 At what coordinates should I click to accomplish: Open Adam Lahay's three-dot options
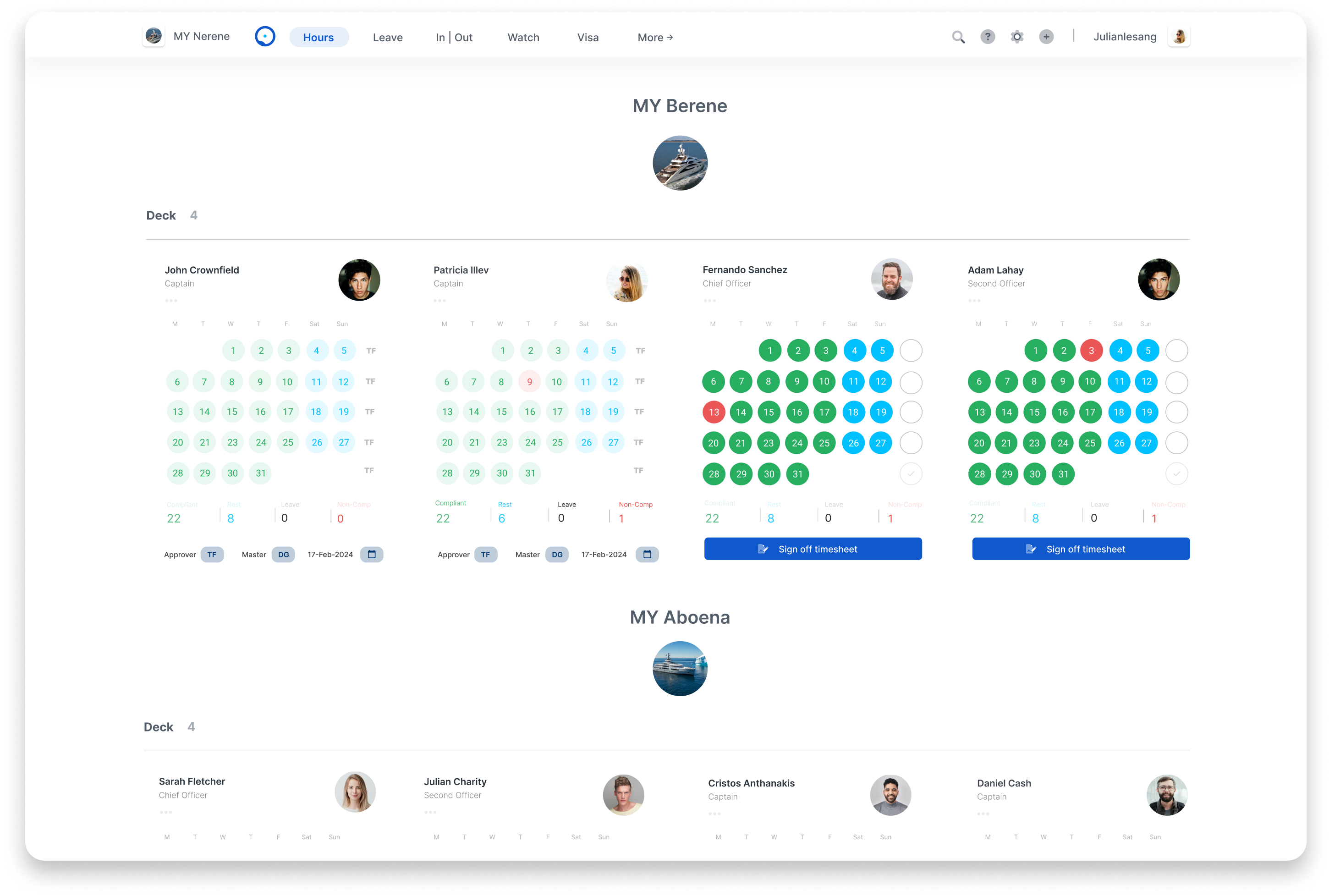[974, 301]
